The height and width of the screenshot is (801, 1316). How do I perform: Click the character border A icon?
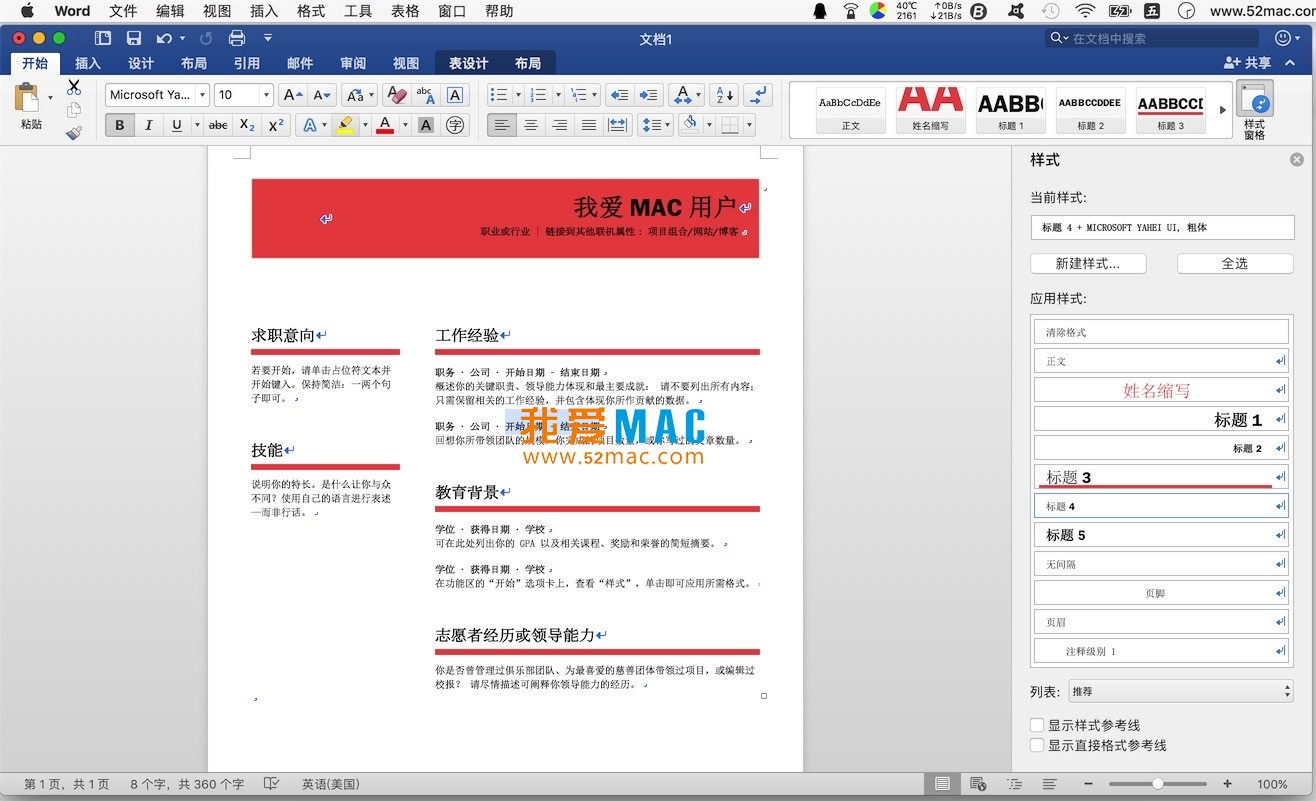(x=455, y=95)
